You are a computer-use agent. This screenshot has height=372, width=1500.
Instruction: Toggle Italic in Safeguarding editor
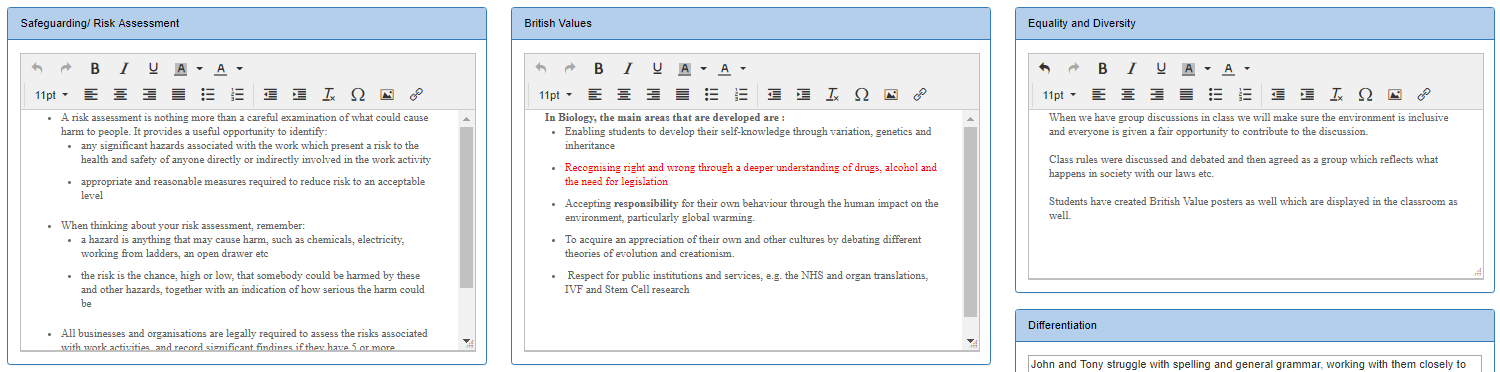124,69
